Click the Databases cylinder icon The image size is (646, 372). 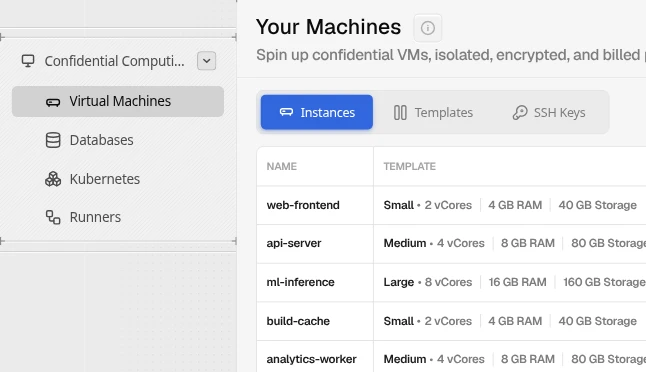[x=53, y=140]
